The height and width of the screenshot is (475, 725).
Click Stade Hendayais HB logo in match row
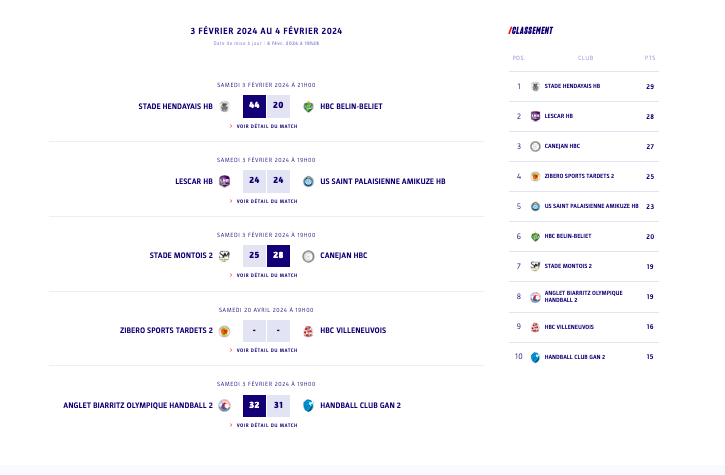point(224,106)
